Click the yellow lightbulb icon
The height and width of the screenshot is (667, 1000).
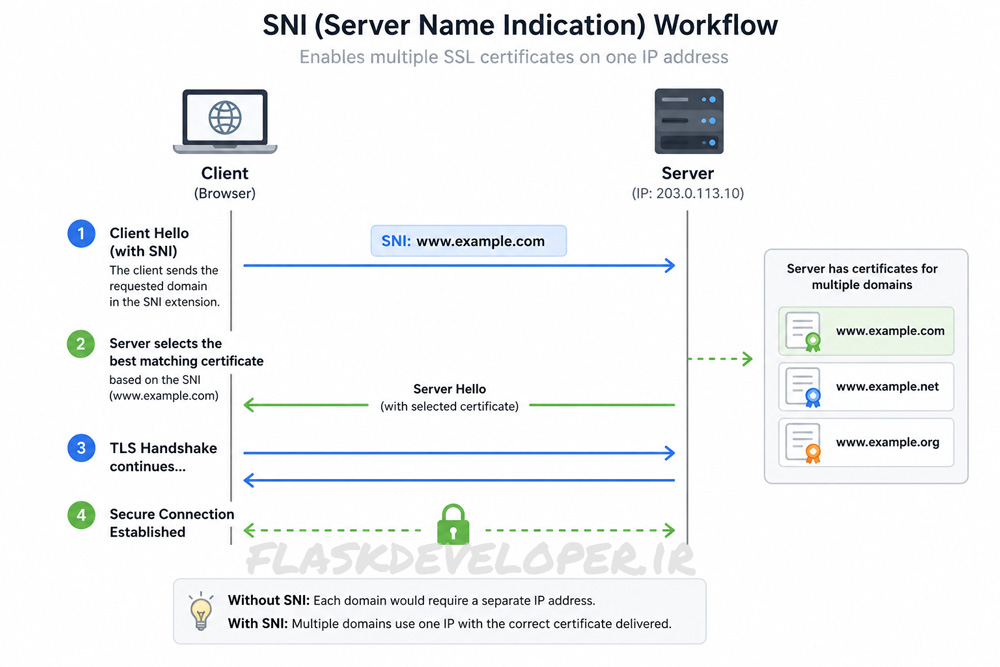[201, 611]
